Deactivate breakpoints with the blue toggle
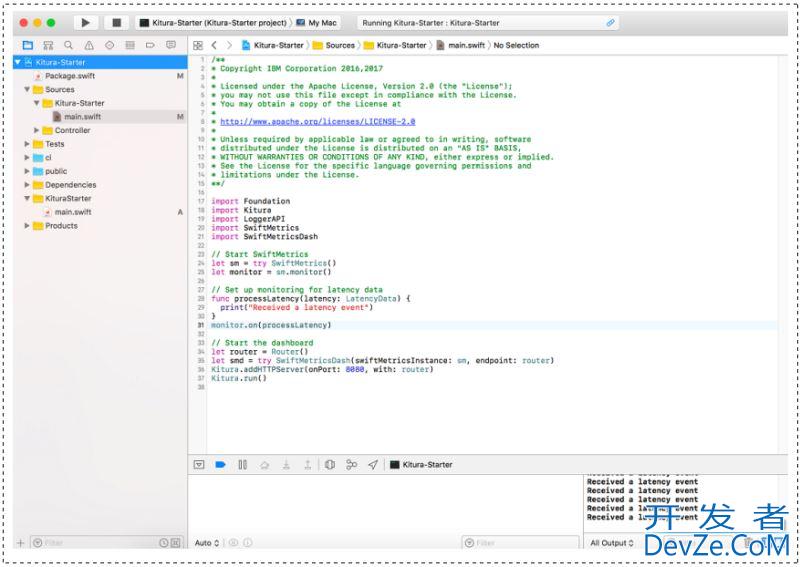This screenshot has height=567, width=800. [220, 464]
